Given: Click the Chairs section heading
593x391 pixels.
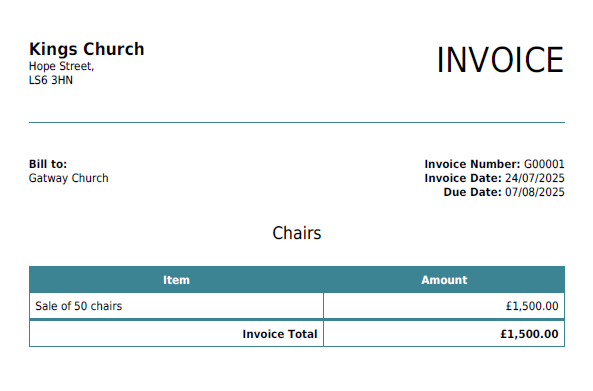Looking at the screenshot, I should (297, 233).
